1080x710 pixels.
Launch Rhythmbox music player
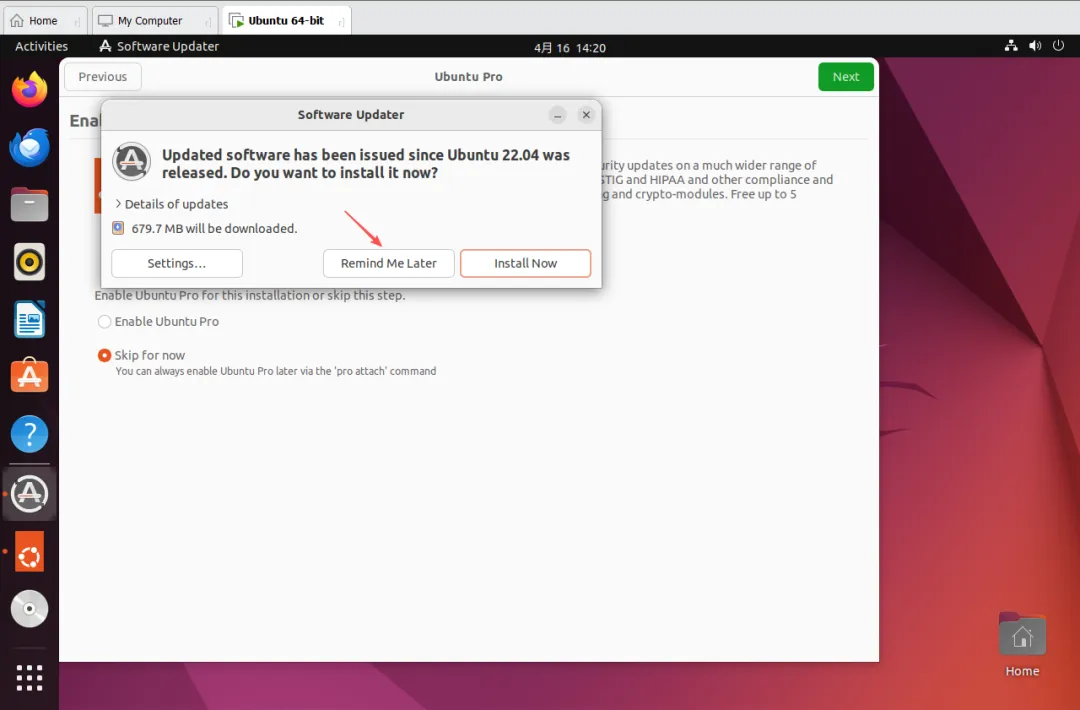pyautogui.click(x=30, y=262)
